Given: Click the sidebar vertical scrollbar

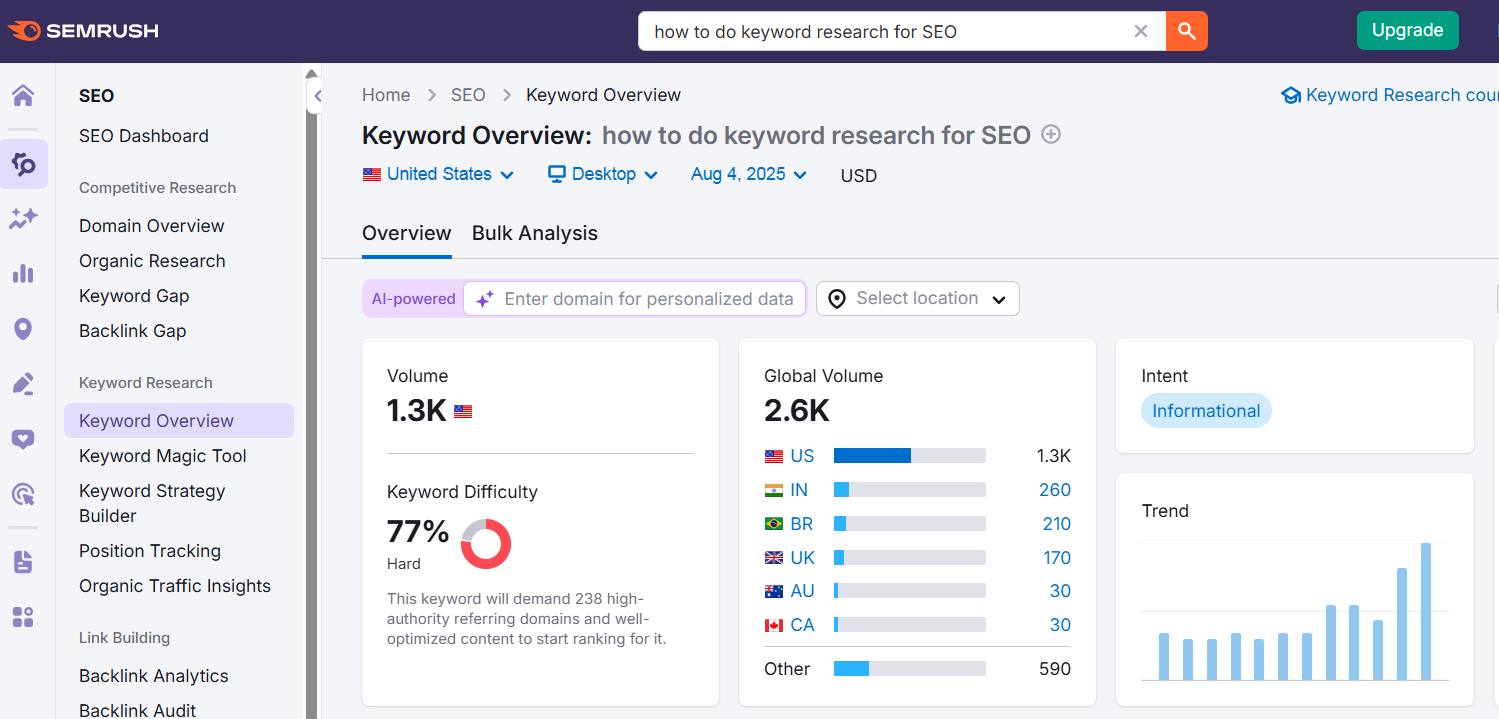Looking at the screenshot, I should coord(311,400).
